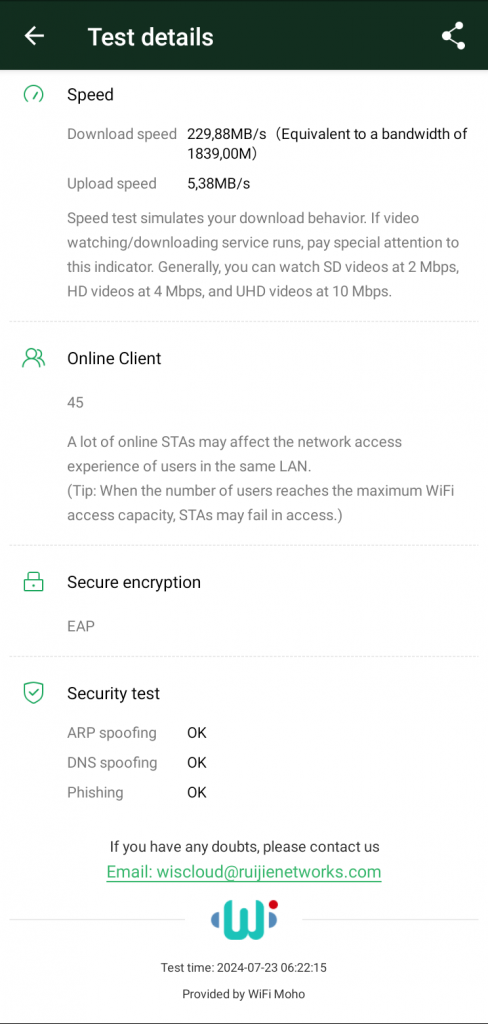Tap the DNS spoofing OK result
The width and height of the screenshot is (488, 1024).
click(197, 763)
